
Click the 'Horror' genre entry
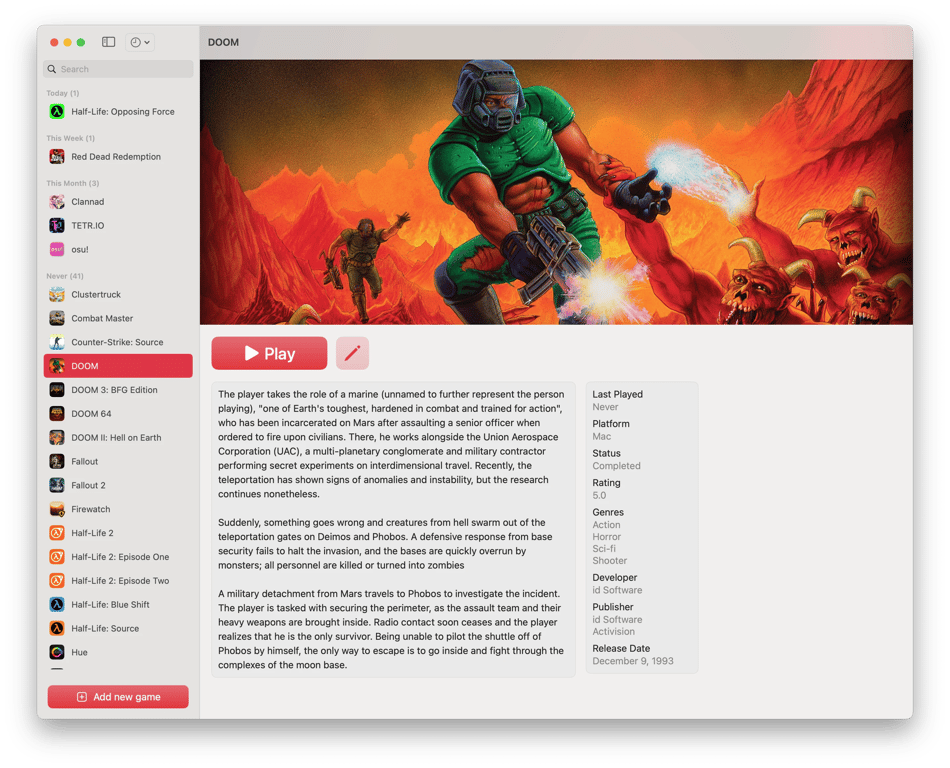(606, 537)
